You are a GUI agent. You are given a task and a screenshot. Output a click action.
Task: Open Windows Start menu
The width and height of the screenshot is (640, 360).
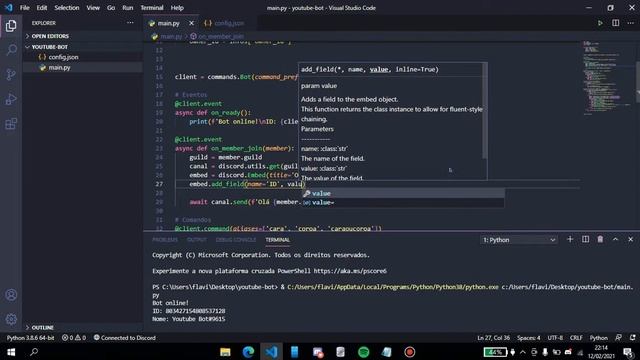click(11, 352)
